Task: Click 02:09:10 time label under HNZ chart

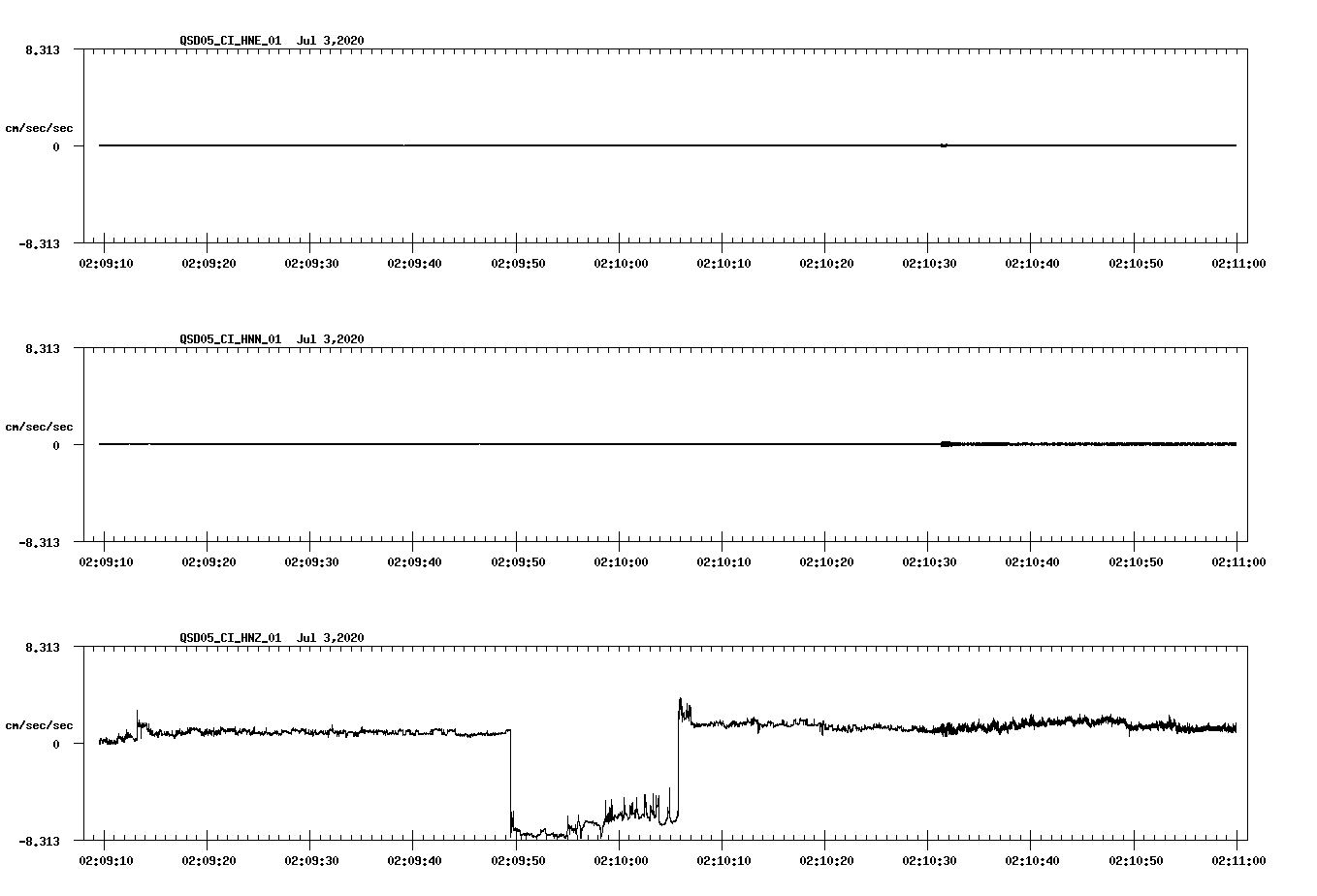Action: tap(105, 860)
